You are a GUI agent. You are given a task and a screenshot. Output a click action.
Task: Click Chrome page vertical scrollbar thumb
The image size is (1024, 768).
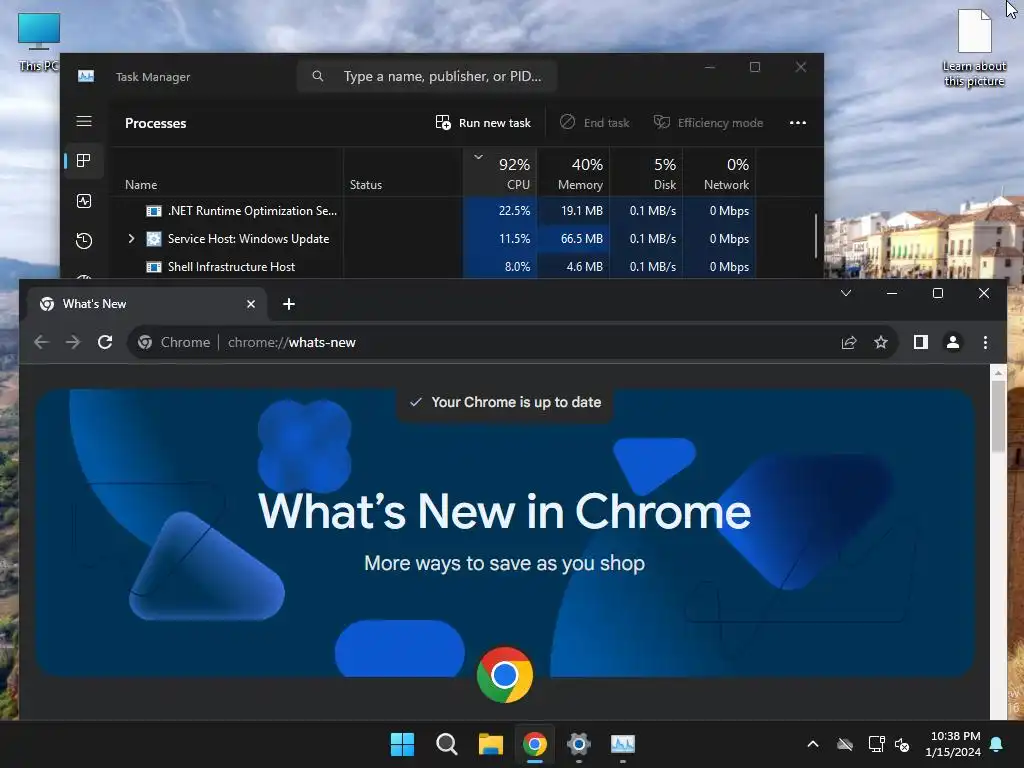coord(998,415)
